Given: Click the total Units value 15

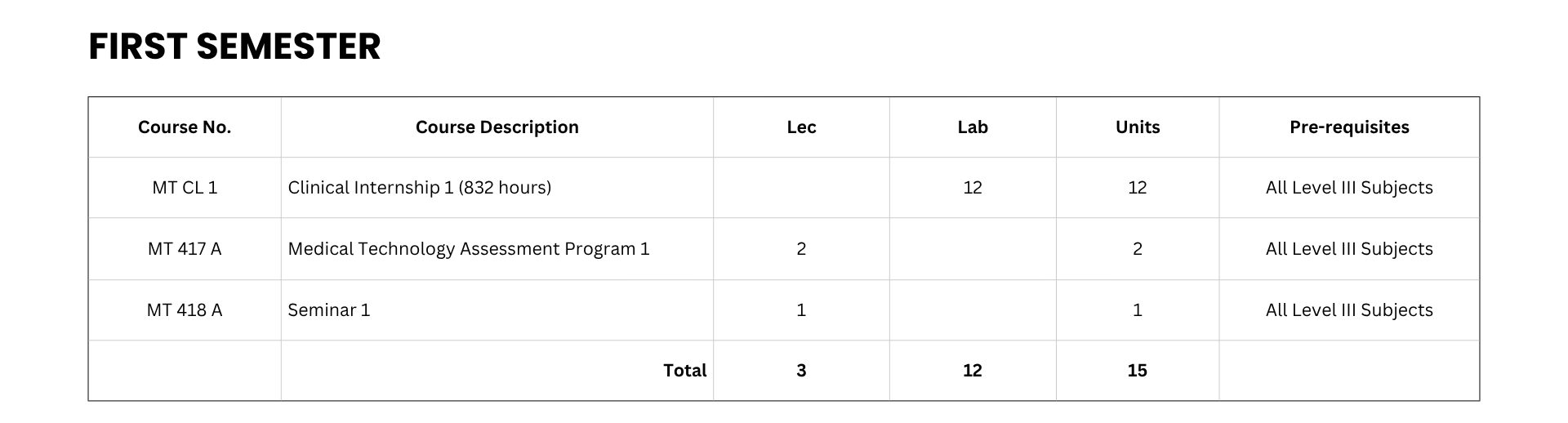Looking at the screenshot, I should [x=1138, y=371].
